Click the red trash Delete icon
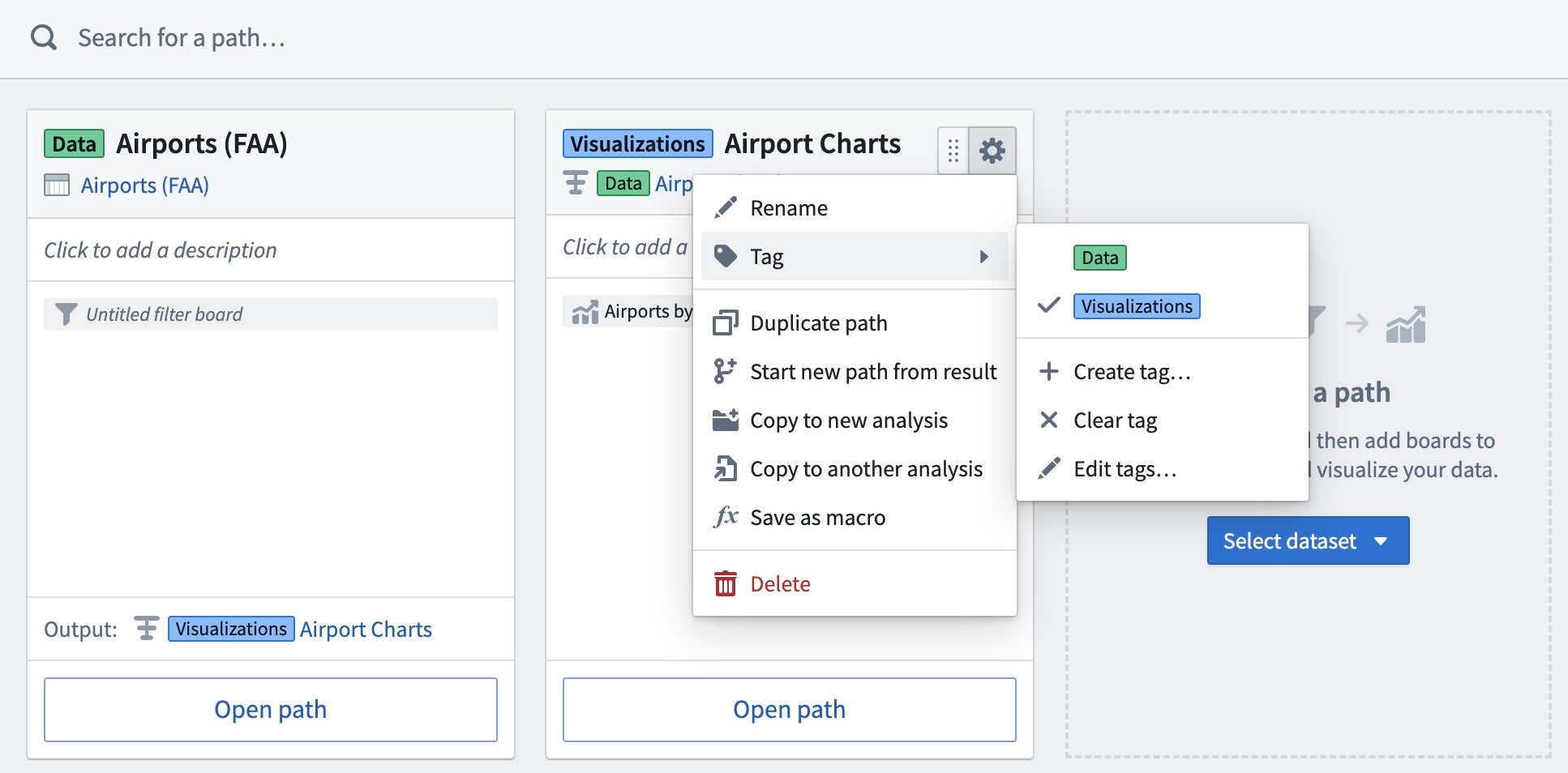1568x773 pixels. pyautogui.click(x=725, y=583)
